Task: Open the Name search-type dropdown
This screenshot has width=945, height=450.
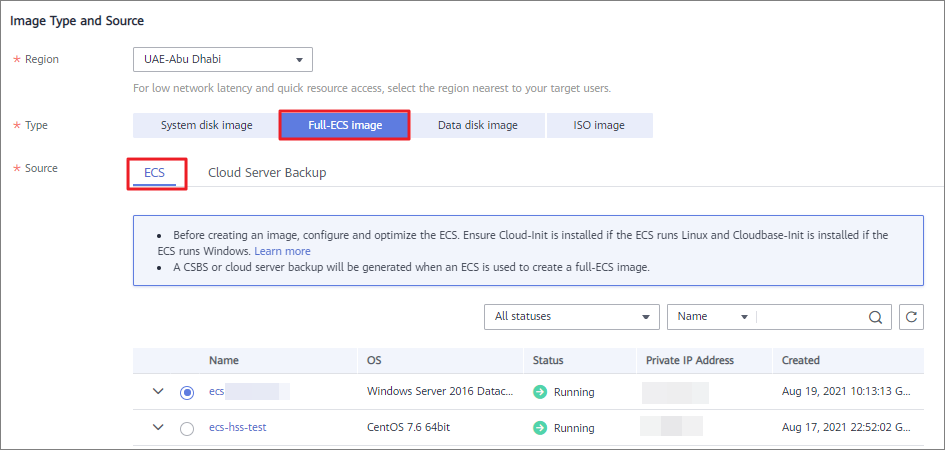Action: click(x=712, y=317)
